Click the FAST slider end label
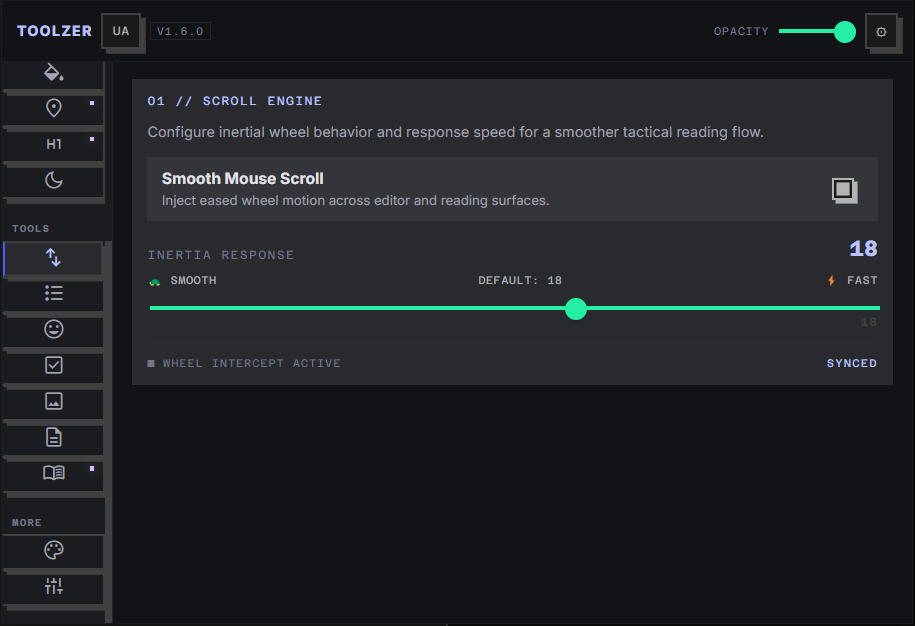Viewport: 915px width, 626px height. point(862,281)
